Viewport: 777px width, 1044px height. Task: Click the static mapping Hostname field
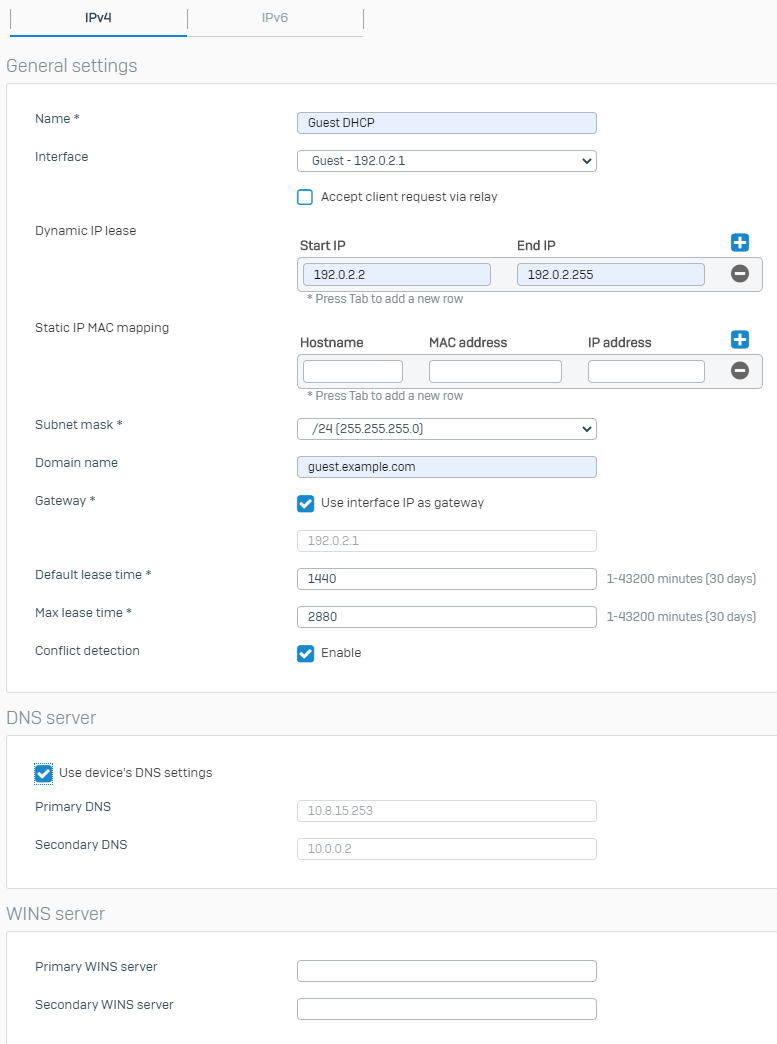tap(352, 372)
